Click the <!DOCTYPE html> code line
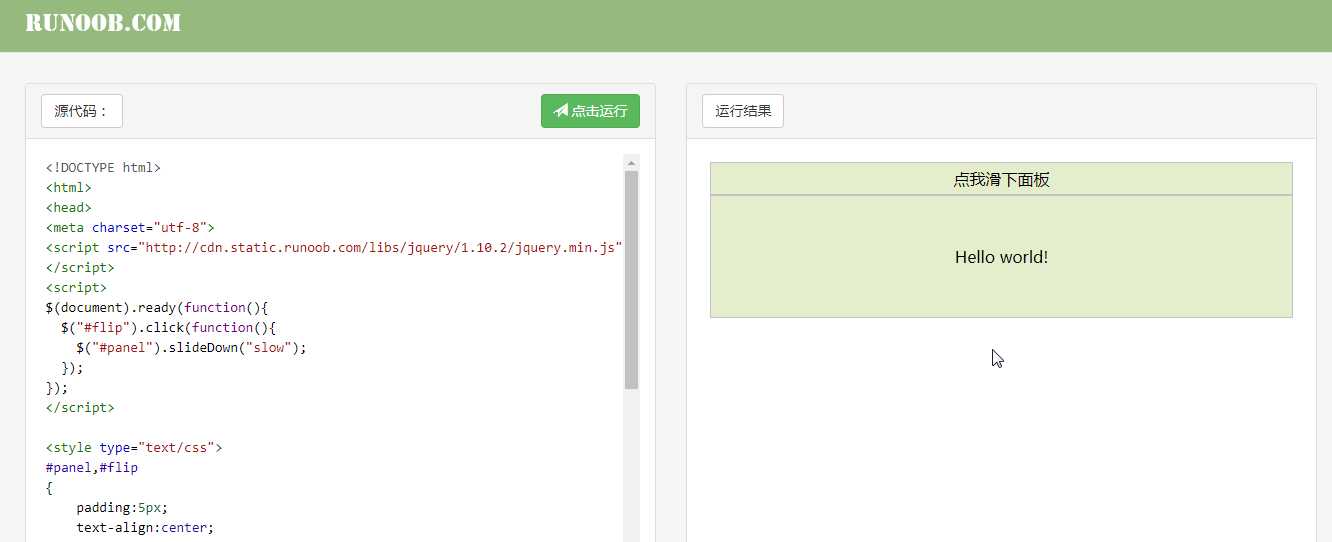The image size is (1332, 542). [103, 168]
